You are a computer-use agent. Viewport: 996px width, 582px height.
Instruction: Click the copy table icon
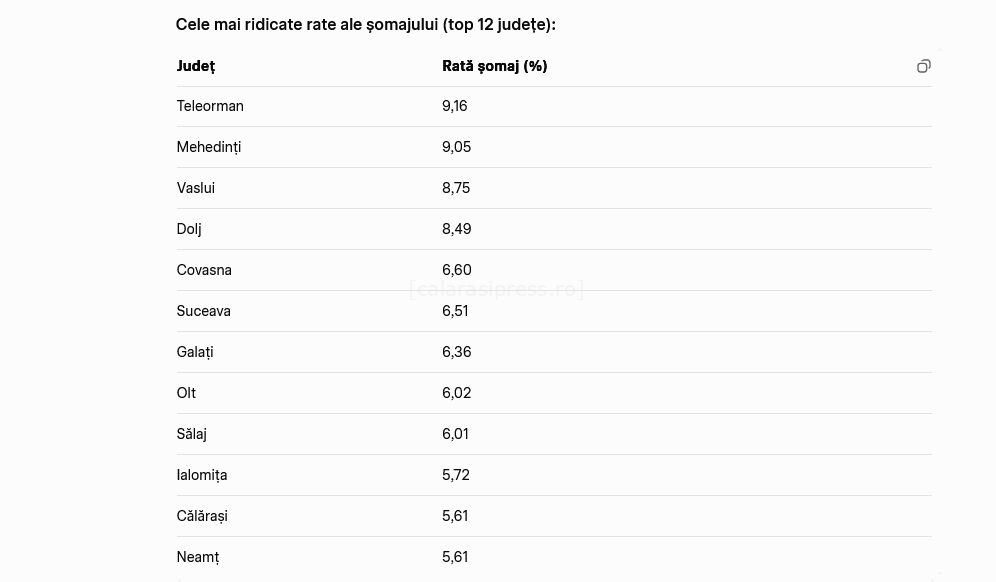(923, 66)
